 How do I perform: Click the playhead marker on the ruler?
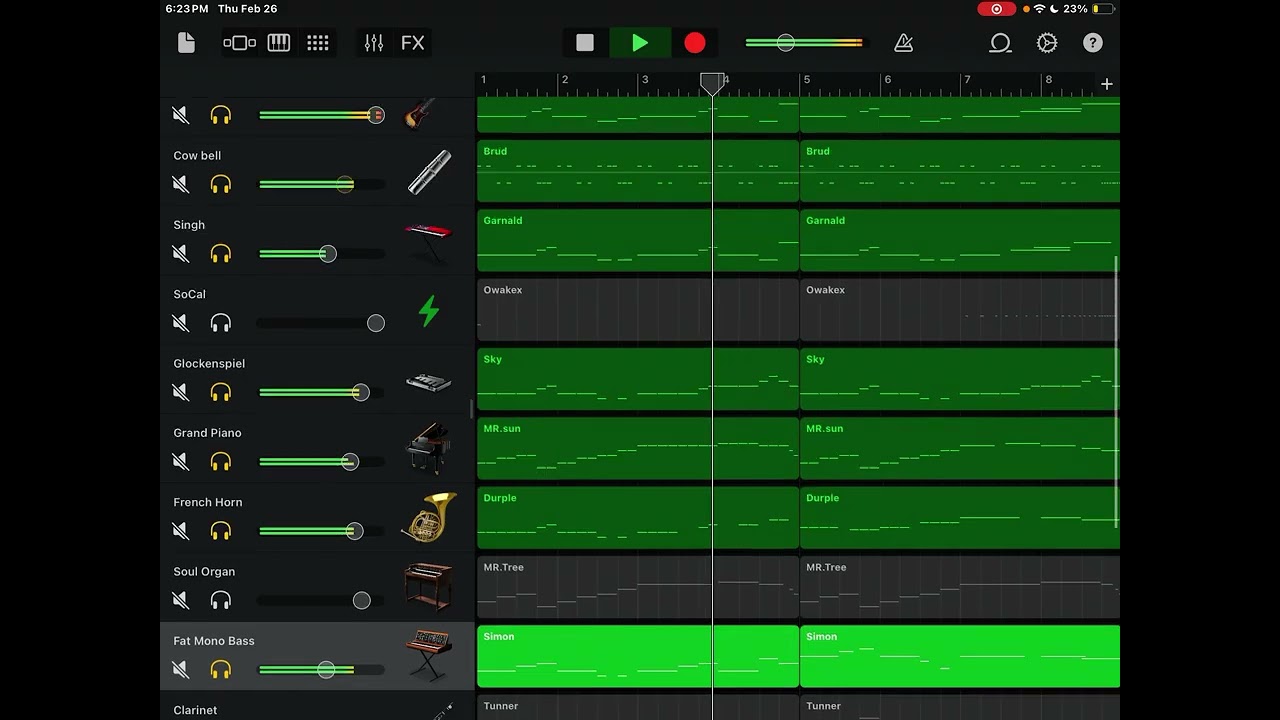(712, 83)
